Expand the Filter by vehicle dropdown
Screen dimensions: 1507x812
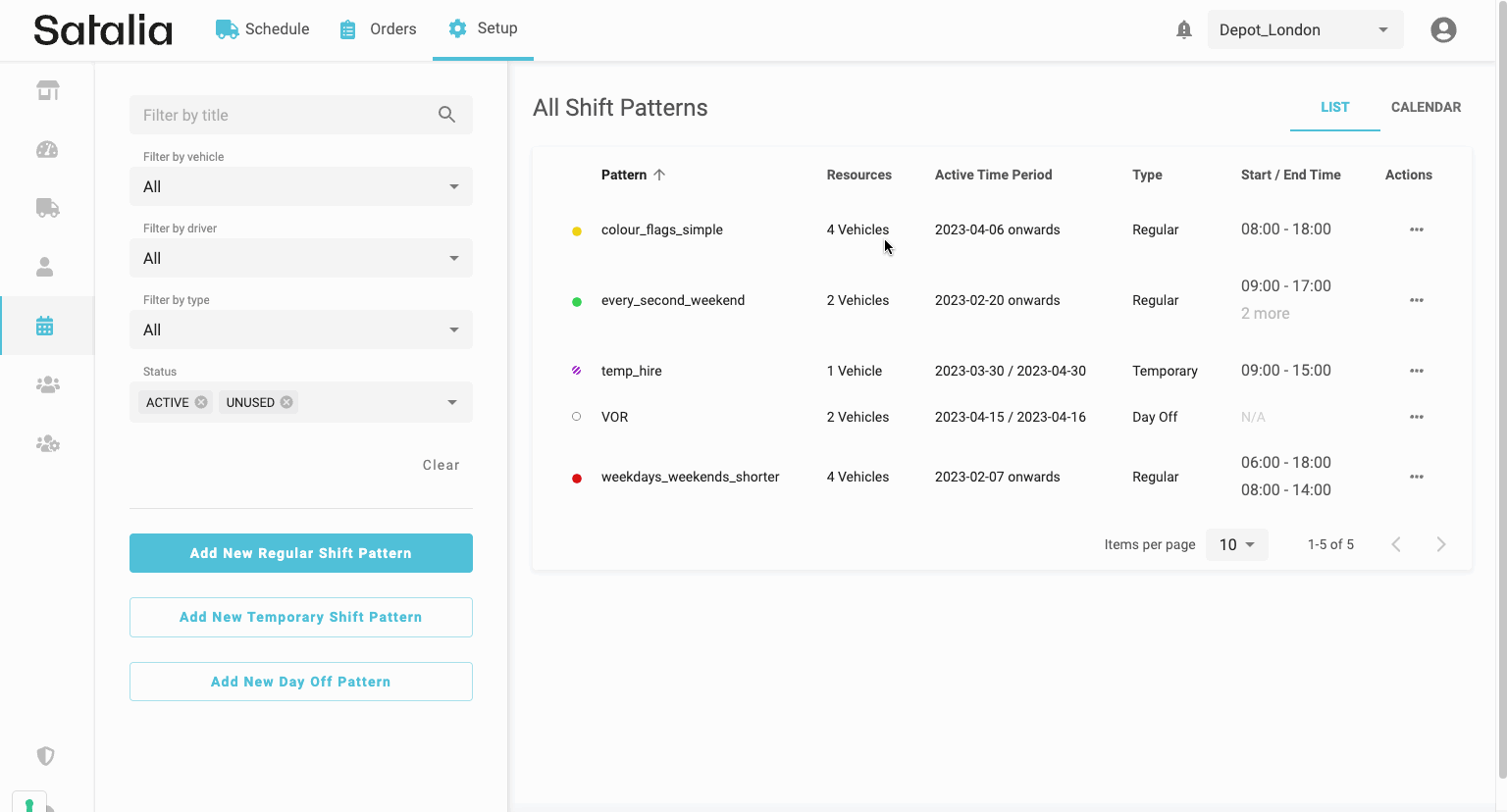click(x=300, y=186)
